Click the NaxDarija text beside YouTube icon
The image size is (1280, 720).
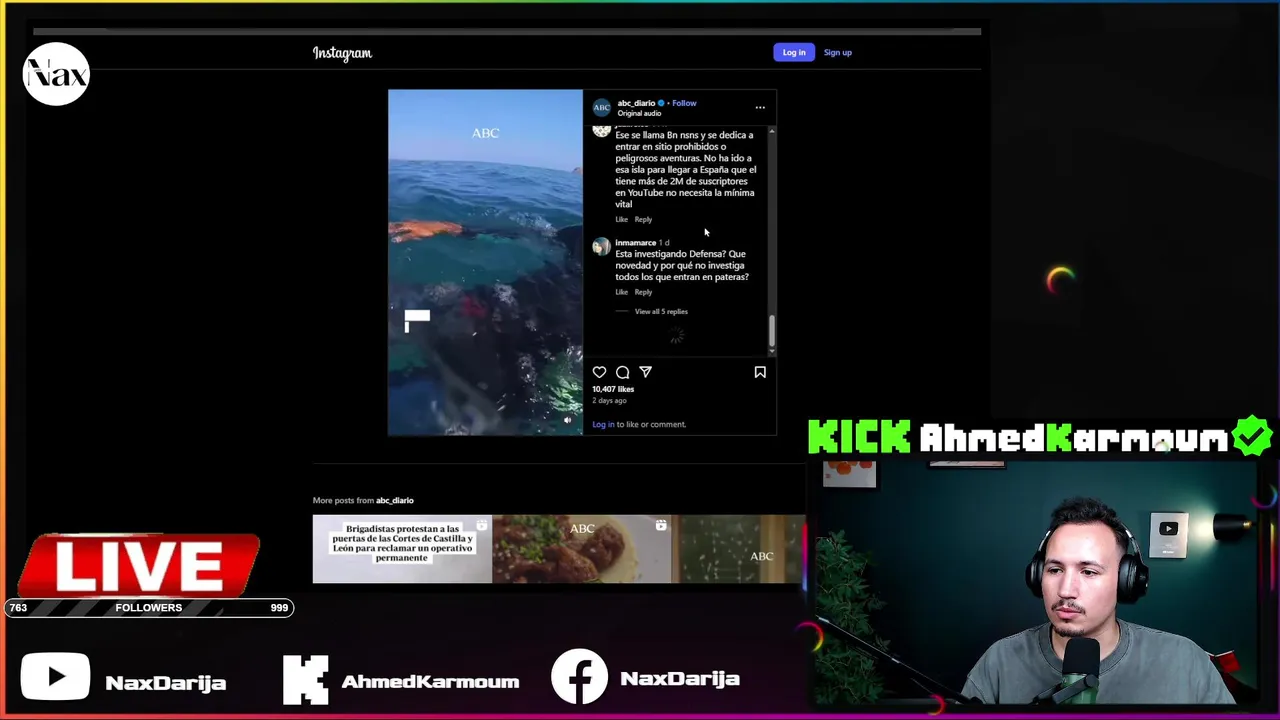[x=165, y=683]
